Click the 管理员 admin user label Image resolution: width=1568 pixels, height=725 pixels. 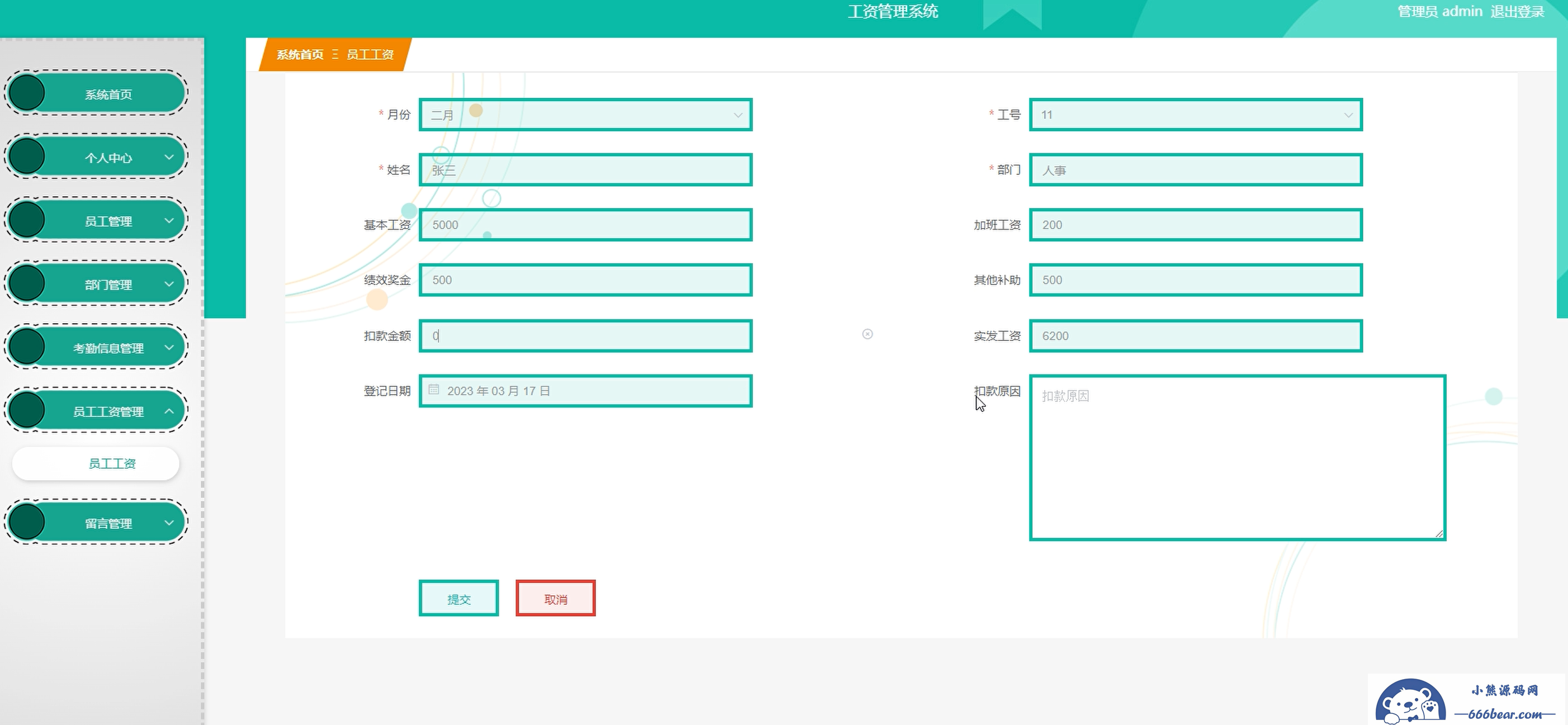tap(1439, 12)
